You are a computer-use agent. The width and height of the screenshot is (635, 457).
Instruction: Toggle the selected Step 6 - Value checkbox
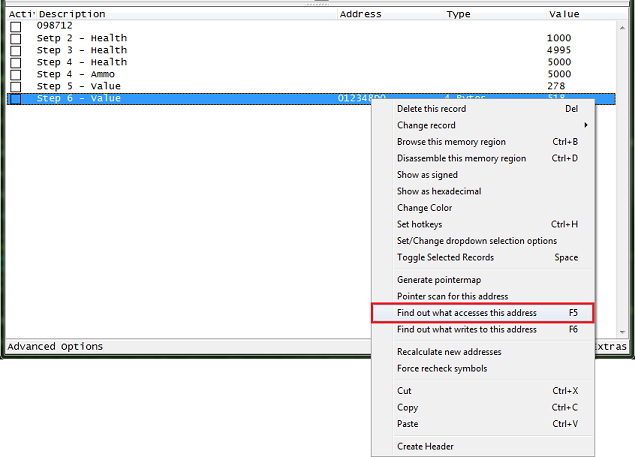coord(15,99)
